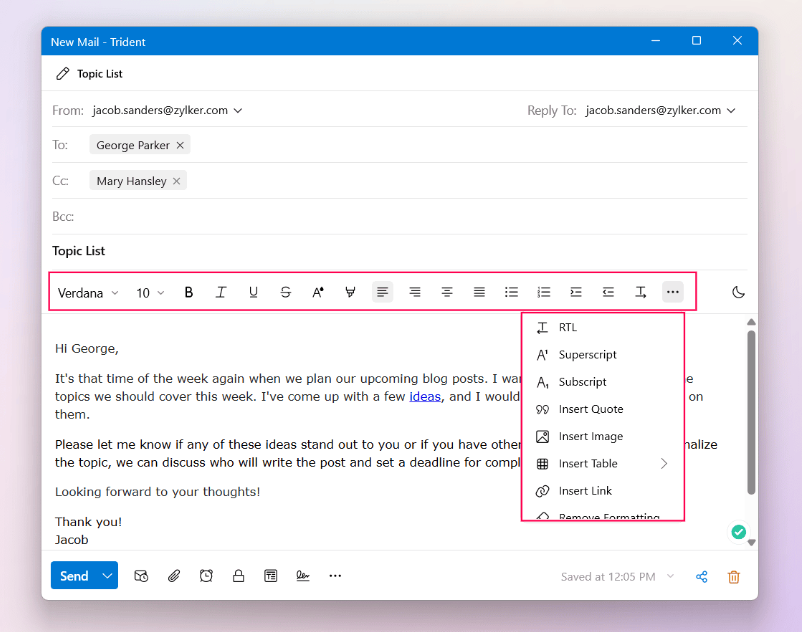Send the email
The width and height of the screenshot is (802, 632).
[x=75, y=576]
